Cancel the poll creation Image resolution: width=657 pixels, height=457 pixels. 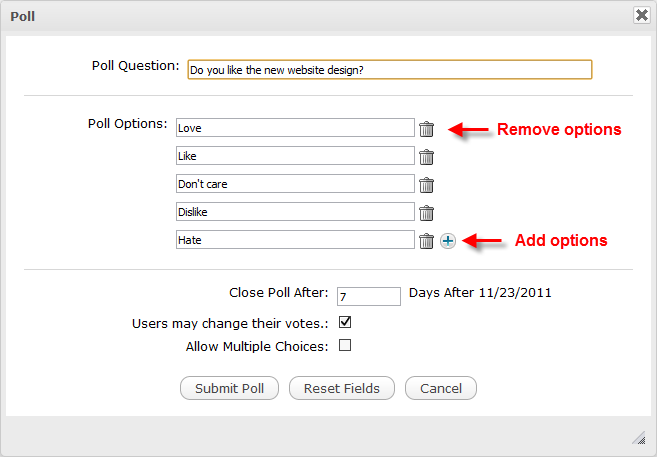440,388
